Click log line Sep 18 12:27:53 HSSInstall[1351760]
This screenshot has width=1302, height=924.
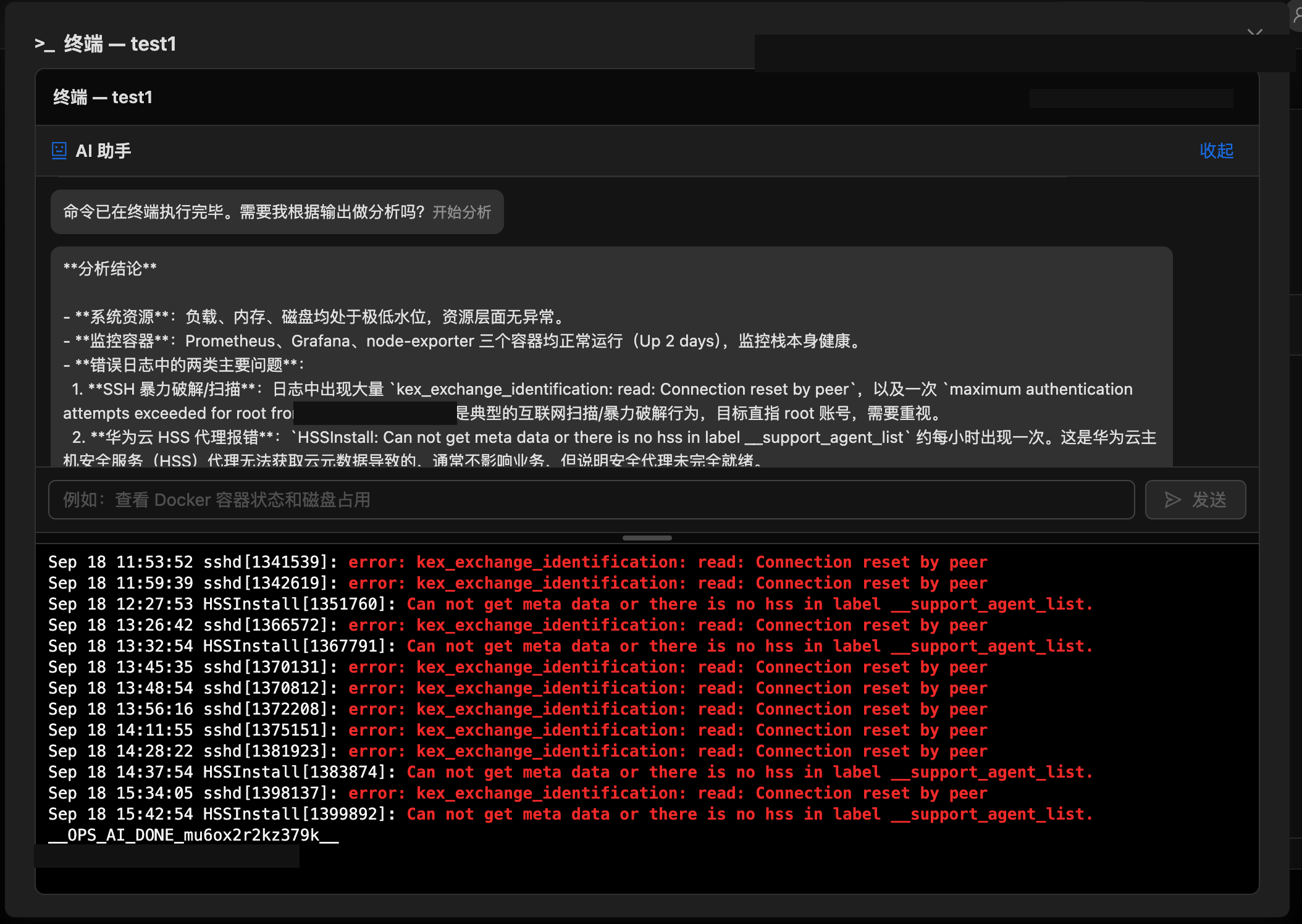pos(571,604)
